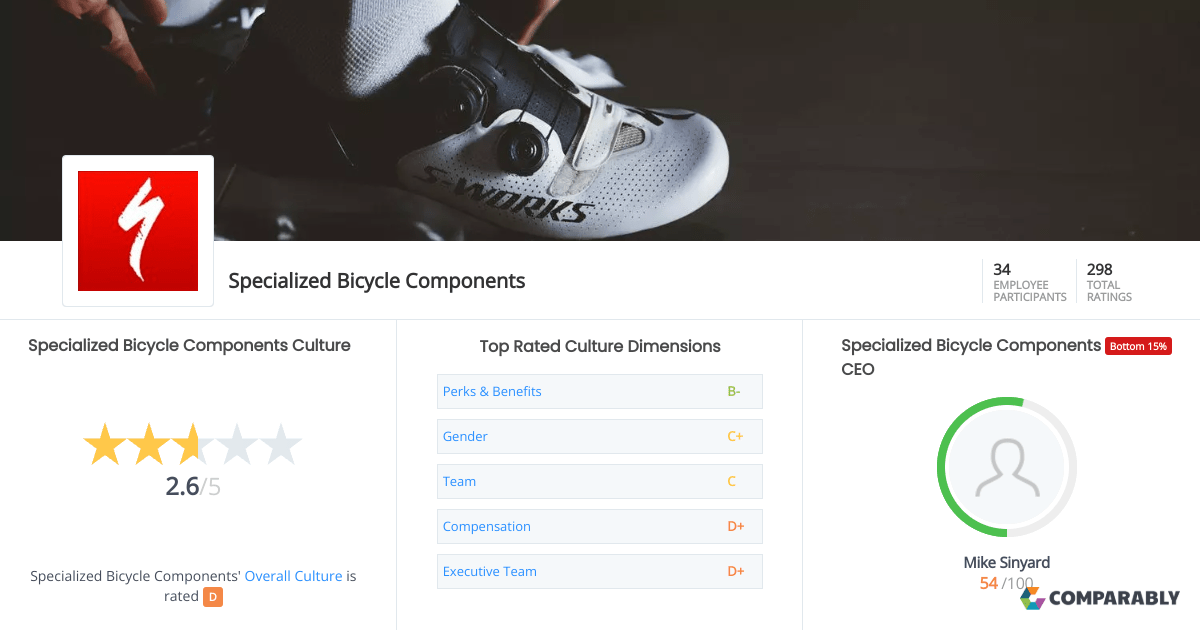This screenshot has height=630, width=1200.
Task: Open the Gender culture dimension
Action: pos(465,436)
